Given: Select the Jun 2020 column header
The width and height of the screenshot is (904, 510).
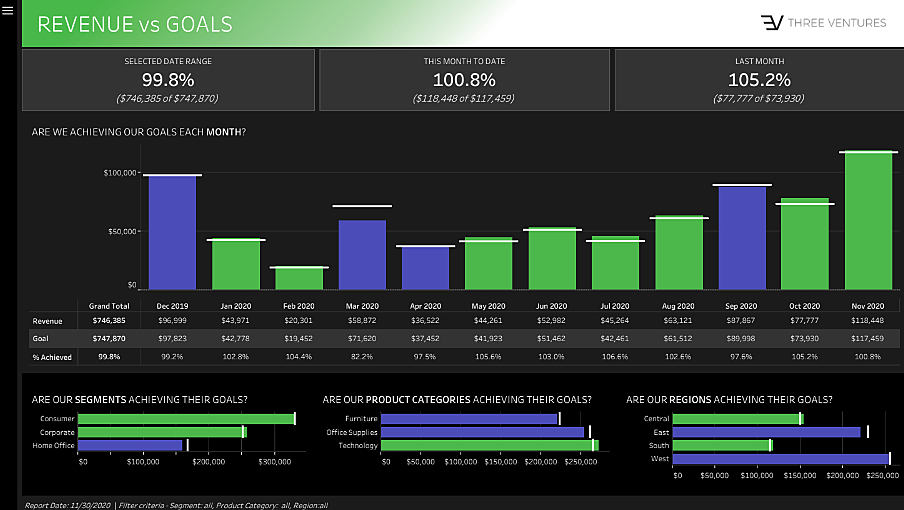Looking at the screenshot, I should coord(551,306).
